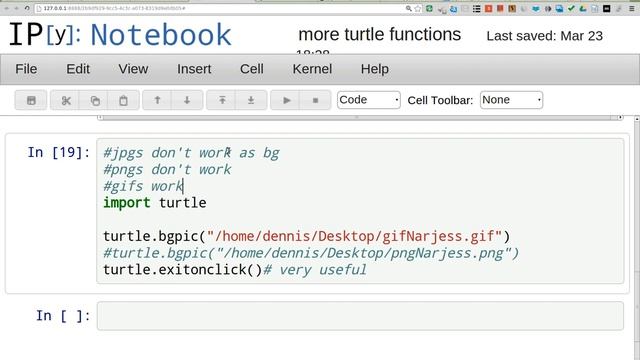Click the '#gifs work' comment line
Image resolution: width=640 pixels, height=360 pixels.
coord(143,186)
